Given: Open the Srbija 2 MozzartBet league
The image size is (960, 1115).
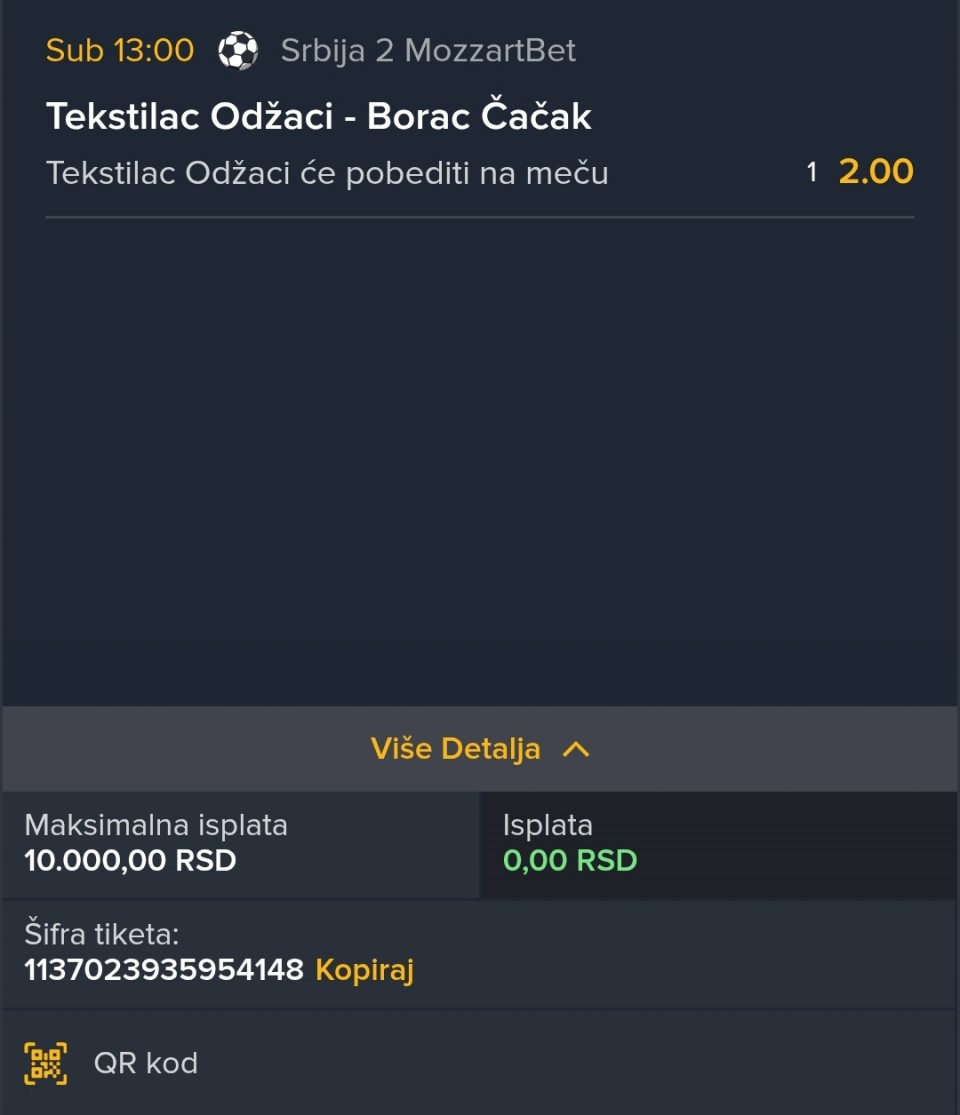Looking at the screenshot, I should pyautogui.click(x=428, y=51).
